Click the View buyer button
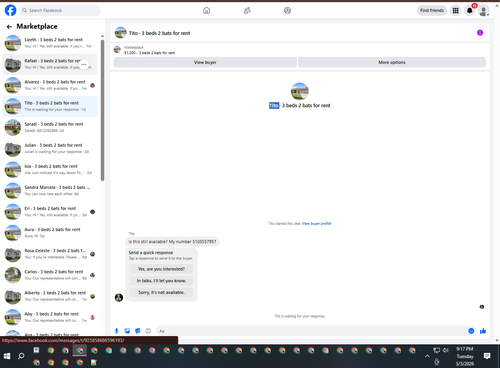This screenshot has height=368, width=500. [x=205, y=62]
